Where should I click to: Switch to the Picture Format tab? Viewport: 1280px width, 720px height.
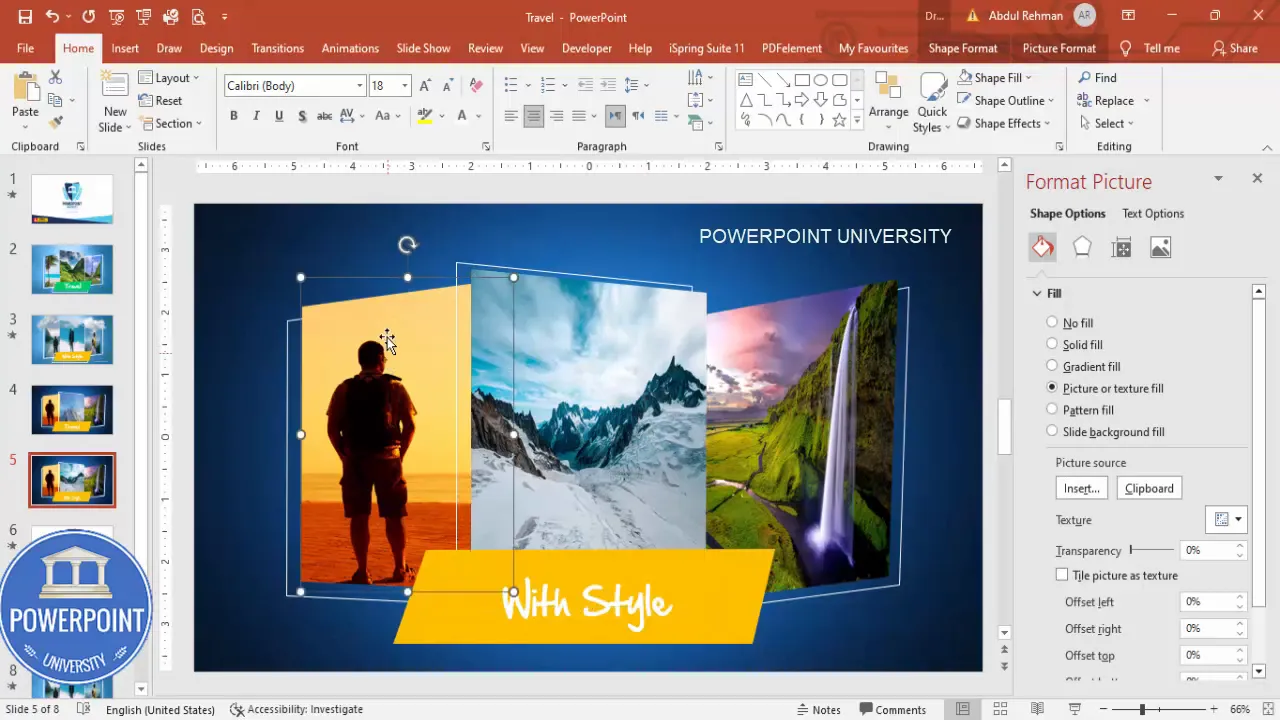1059,48
